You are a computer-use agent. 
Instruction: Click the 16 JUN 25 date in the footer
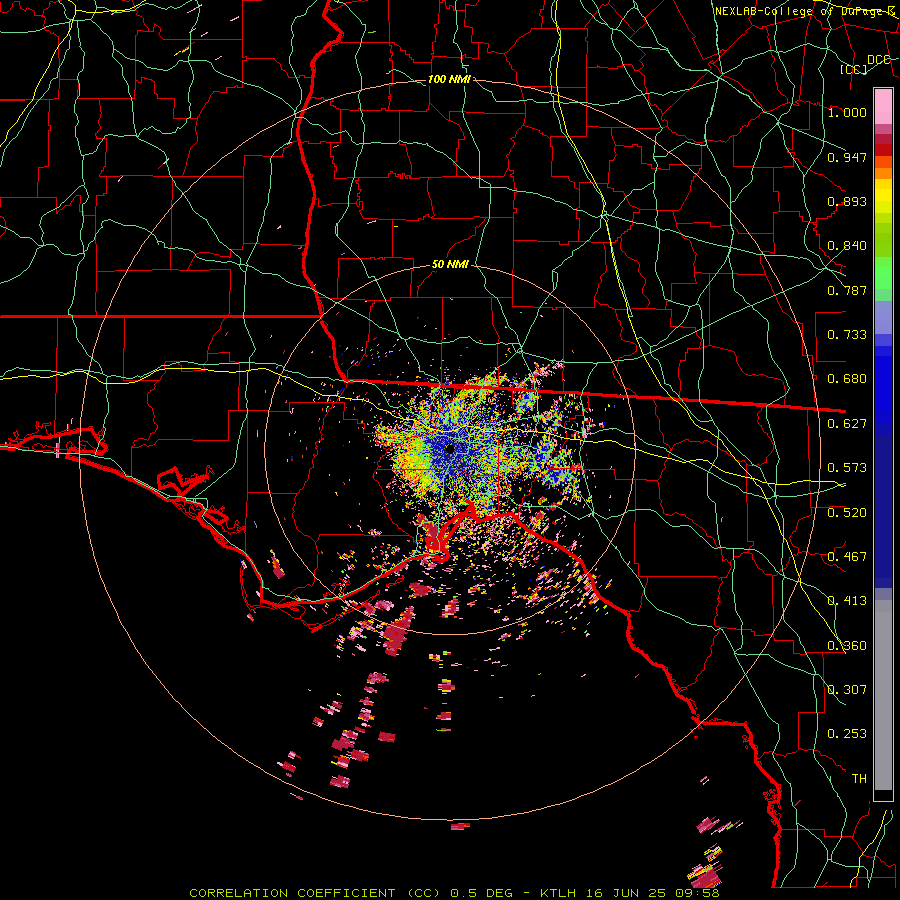pos(626,893)
